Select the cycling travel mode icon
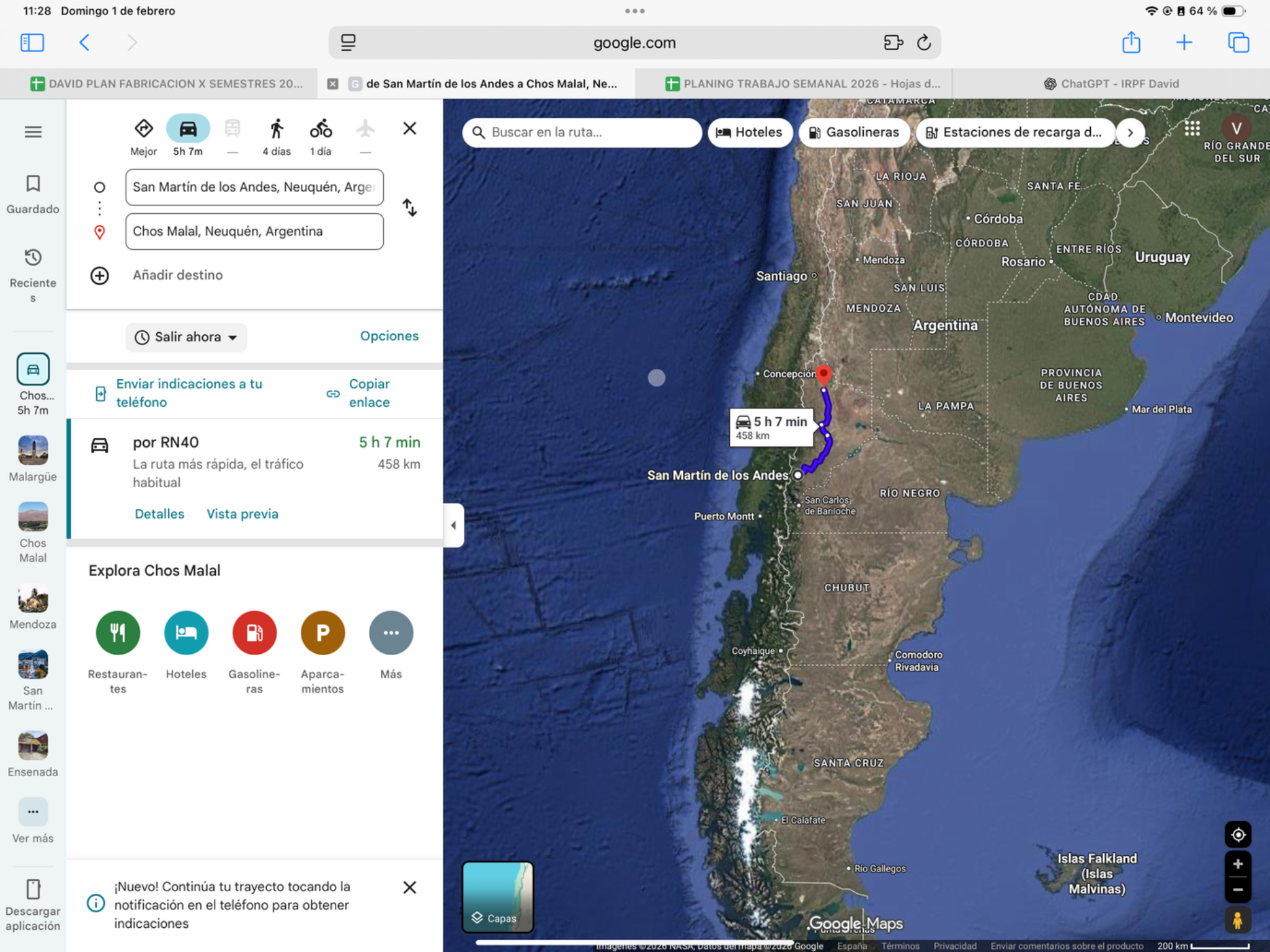Image resolution: width=1270 pixels, height=952 pixels. click(x=321, y=129)
